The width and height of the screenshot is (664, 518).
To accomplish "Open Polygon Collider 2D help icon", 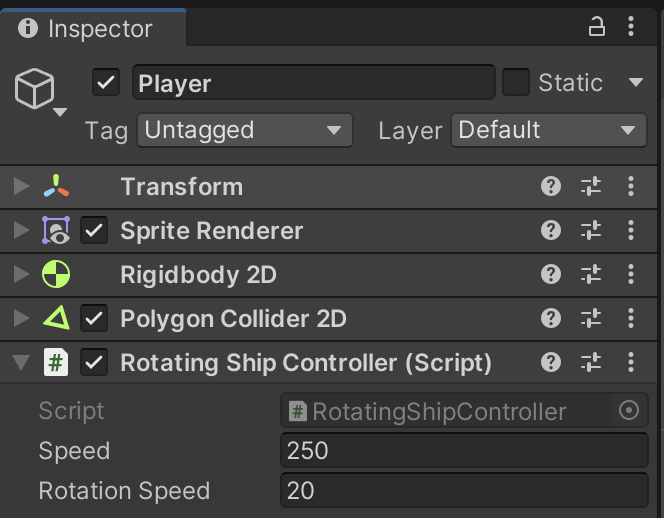I will [x=550, y=319].
